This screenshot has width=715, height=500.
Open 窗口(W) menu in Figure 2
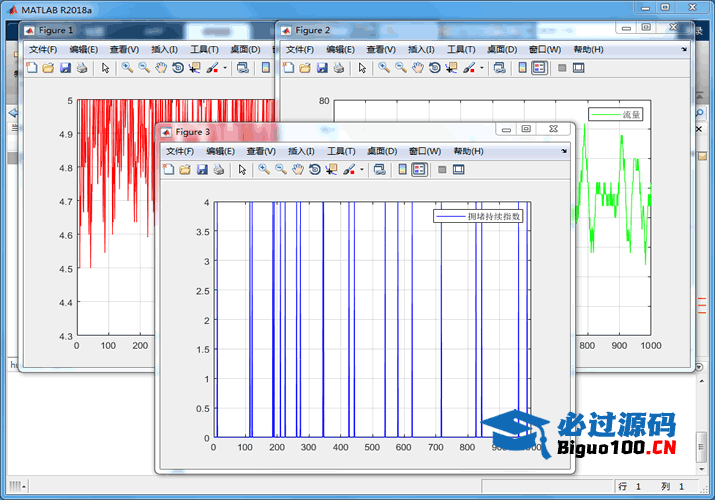click(544, 49)
